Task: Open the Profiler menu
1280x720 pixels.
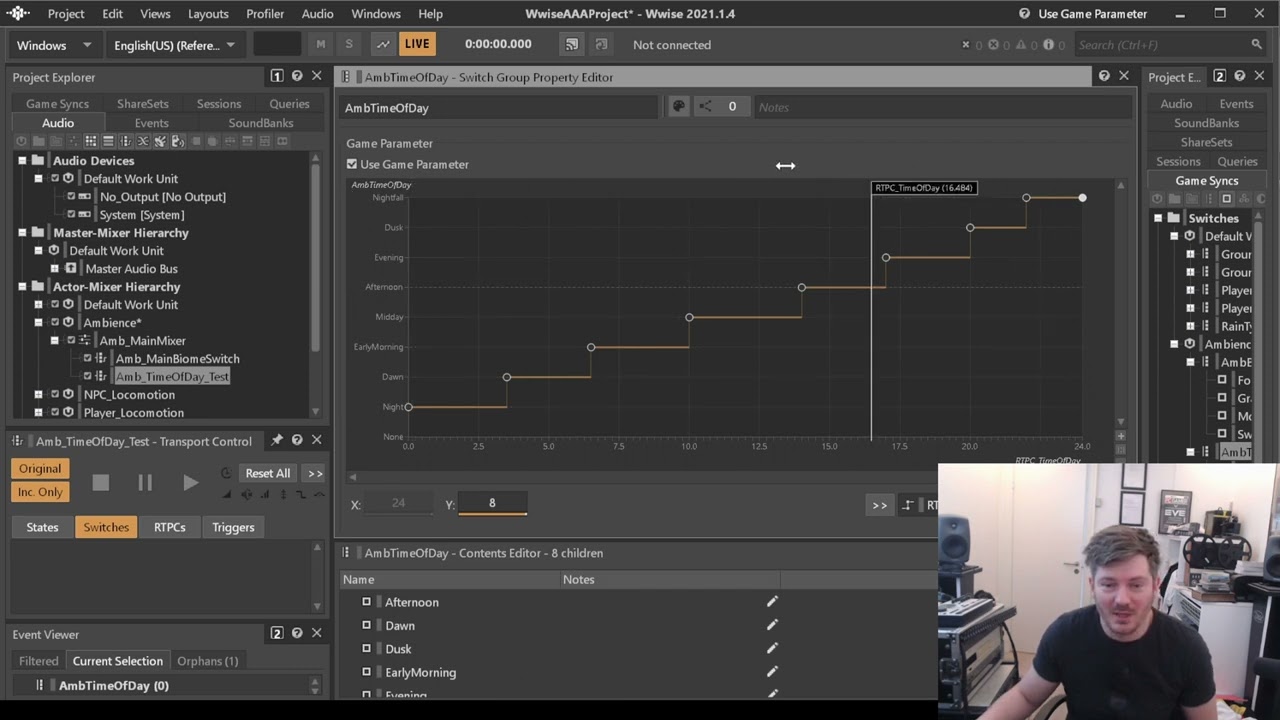Action: pos(265,14)
